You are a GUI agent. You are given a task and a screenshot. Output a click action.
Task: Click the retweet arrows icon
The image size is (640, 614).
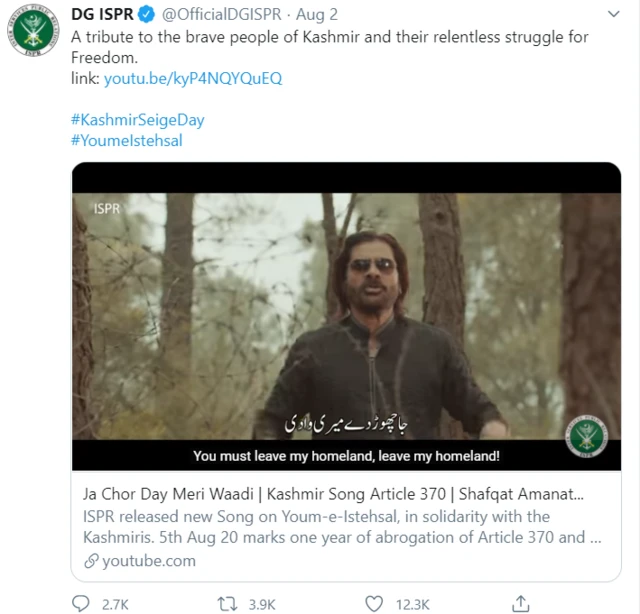point(226,603)
